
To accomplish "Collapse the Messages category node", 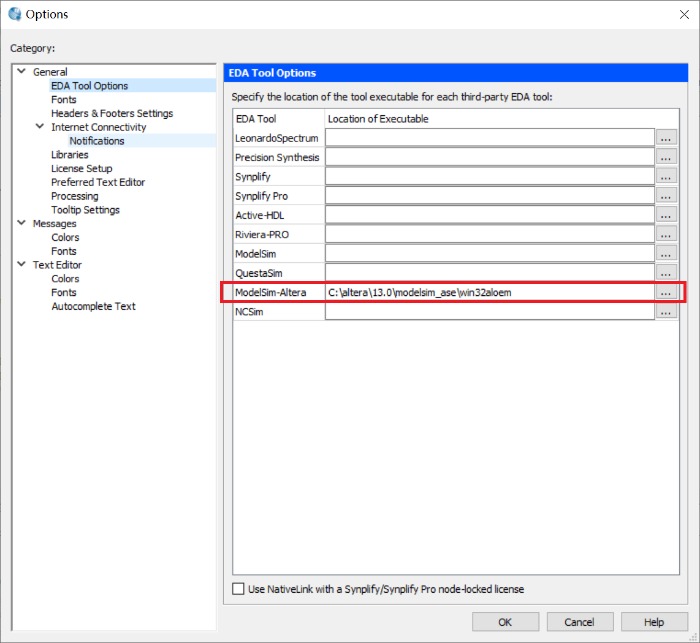I will pyautogui.click(x=21, y=223).
